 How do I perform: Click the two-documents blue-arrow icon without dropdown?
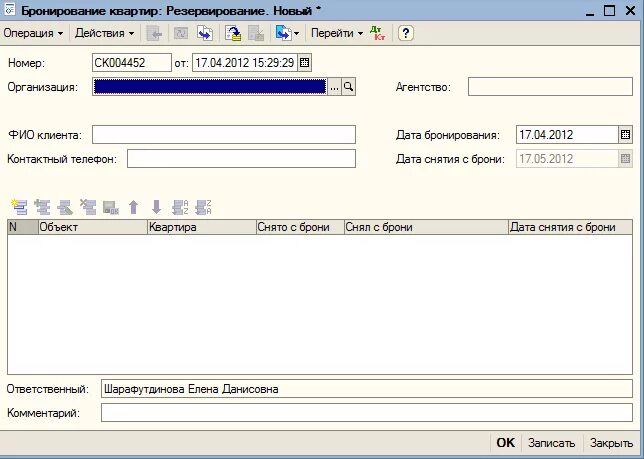click(205, 33)
